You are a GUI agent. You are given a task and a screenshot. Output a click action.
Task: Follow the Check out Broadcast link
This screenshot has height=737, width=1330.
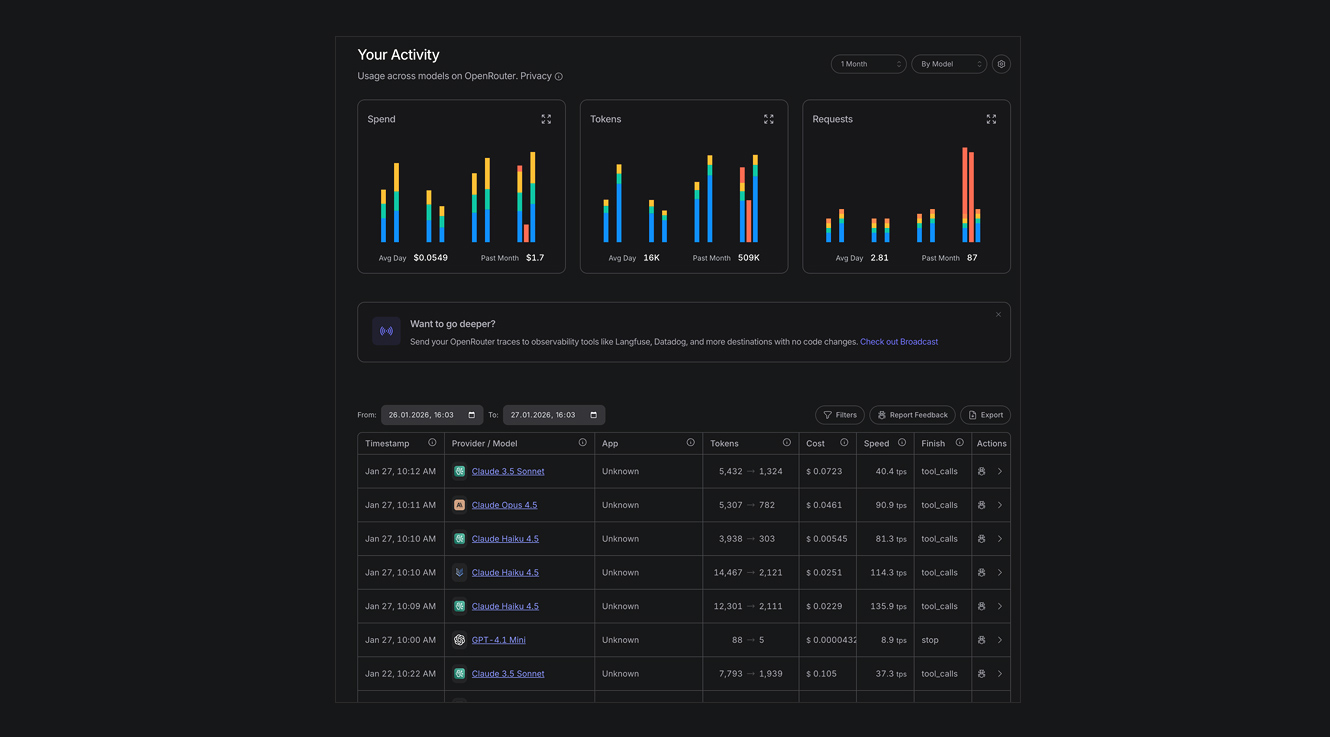click(898, 342)
